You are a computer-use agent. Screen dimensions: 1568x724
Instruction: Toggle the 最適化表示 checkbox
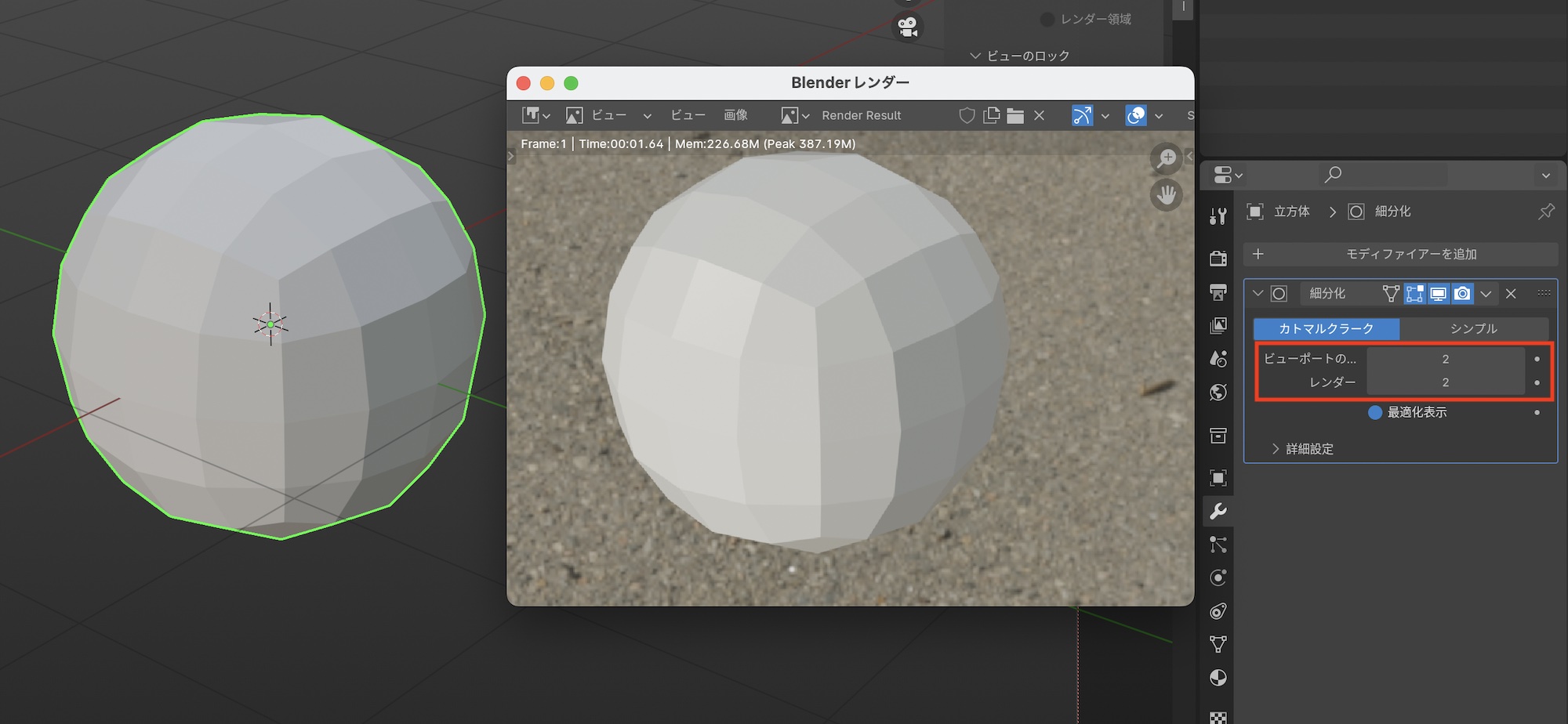click(x=1375, y=412)
